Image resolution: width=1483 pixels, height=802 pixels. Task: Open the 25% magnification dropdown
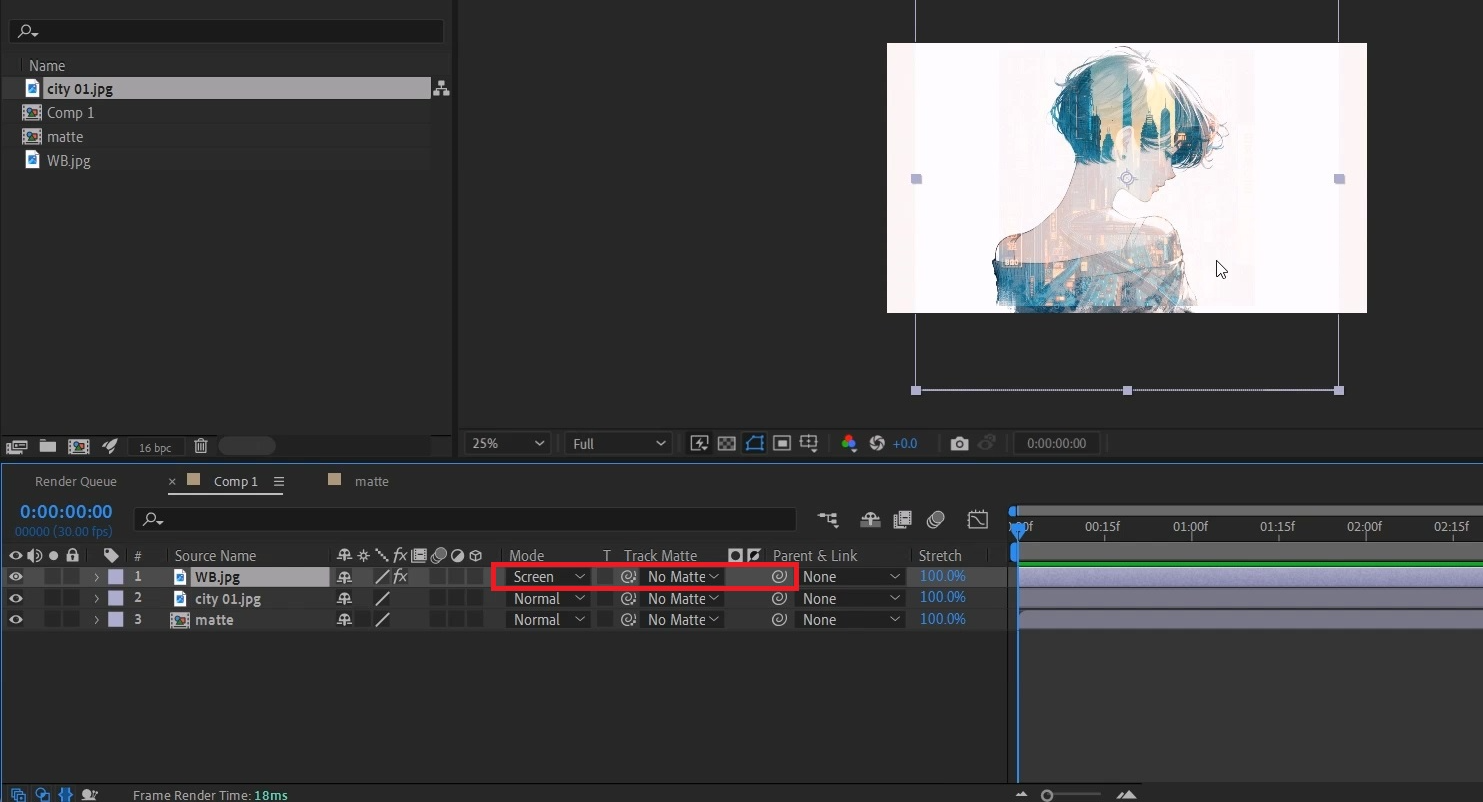click(508, 443)
